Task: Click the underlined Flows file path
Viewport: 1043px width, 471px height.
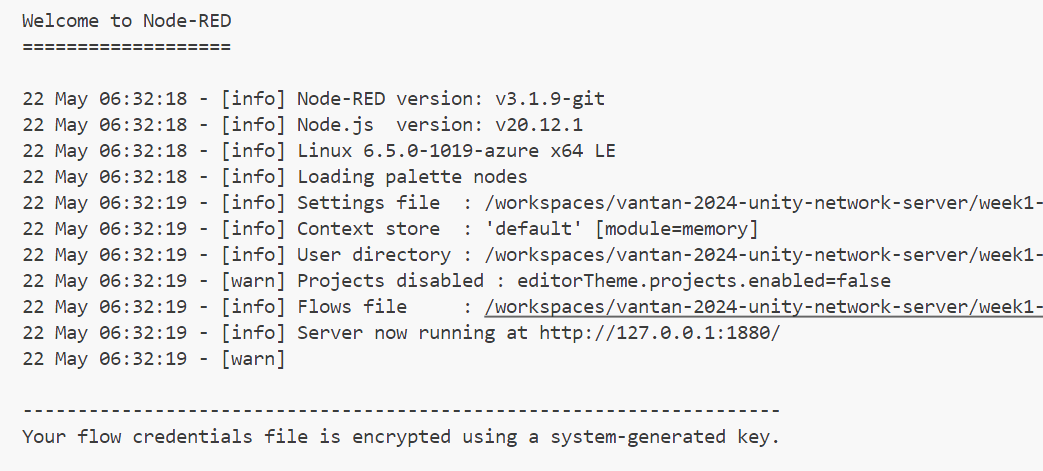Action: 763,307
